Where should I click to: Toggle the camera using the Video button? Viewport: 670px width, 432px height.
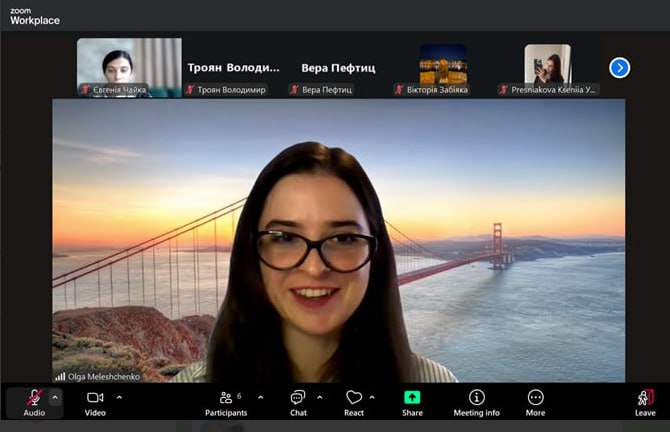95,402
